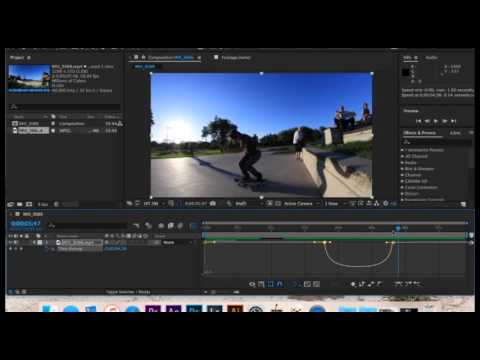Click the Fast Previews icon in viewer footer
The width and height of the screenshot is (480, 360).
point(360,203)
